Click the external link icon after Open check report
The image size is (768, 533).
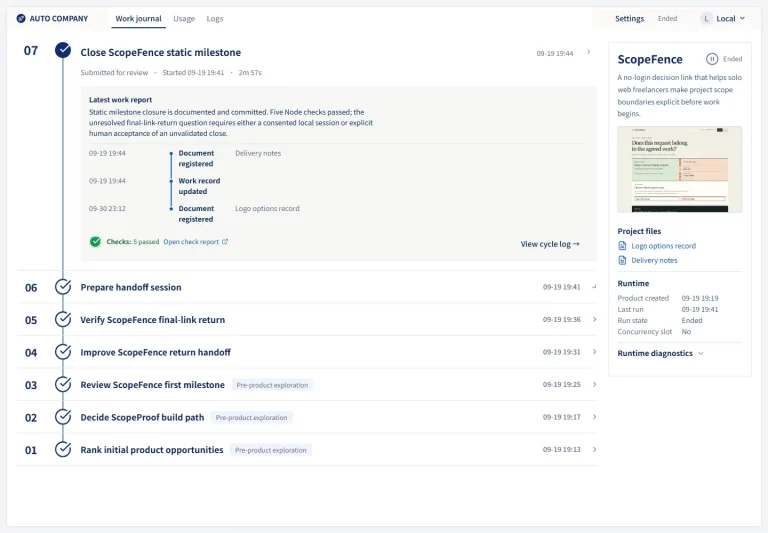[225, 242]
